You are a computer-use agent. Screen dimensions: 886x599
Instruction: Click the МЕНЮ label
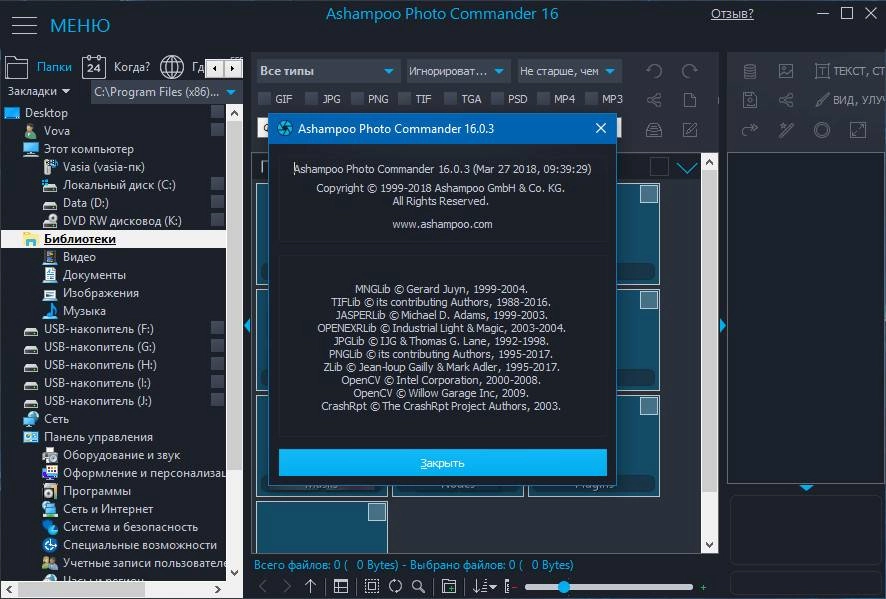point(80,25)
